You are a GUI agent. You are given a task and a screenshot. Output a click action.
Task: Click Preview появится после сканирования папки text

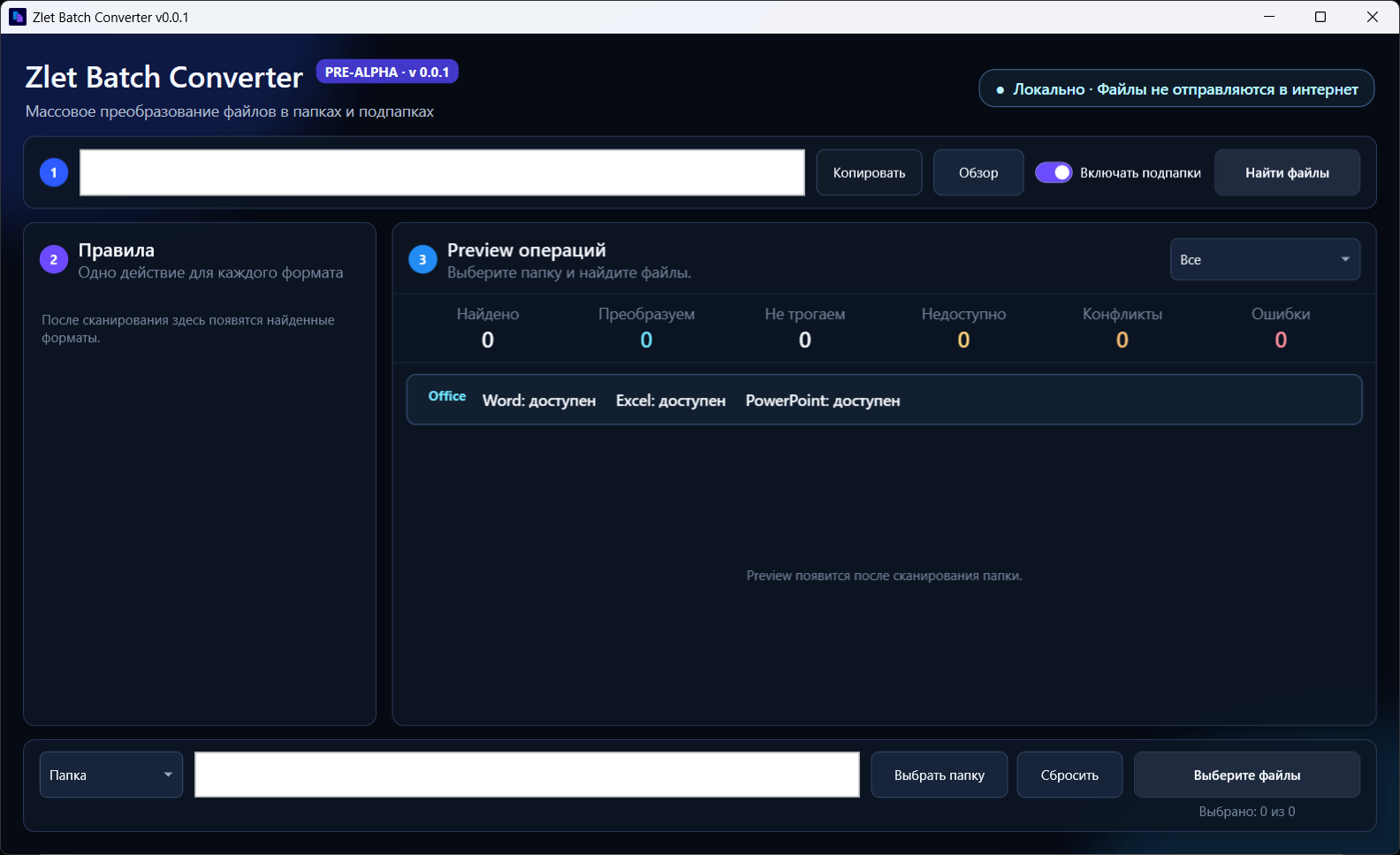pos(884,576)
